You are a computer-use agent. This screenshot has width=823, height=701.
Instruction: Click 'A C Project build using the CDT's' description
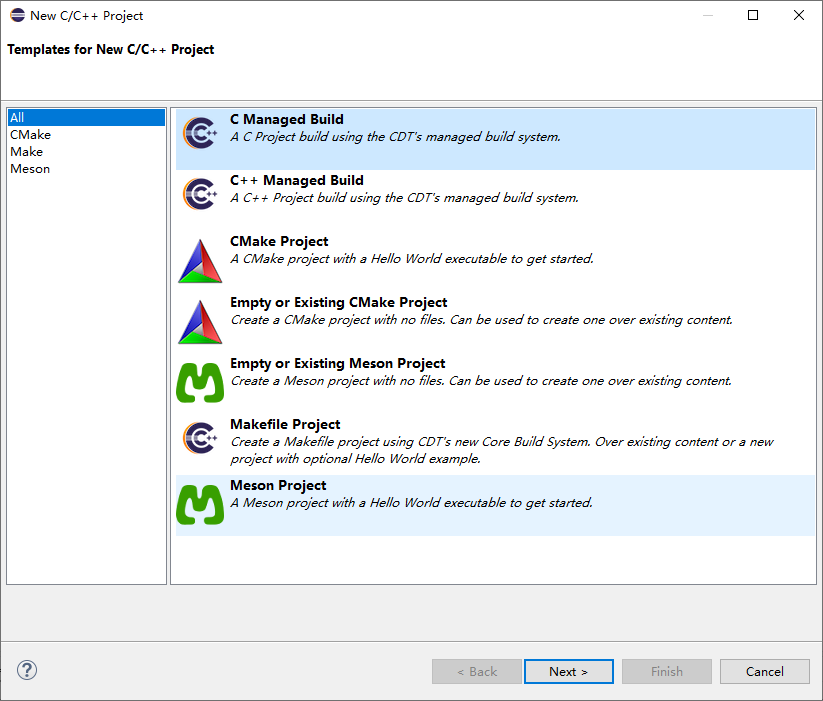pos(395,137)
